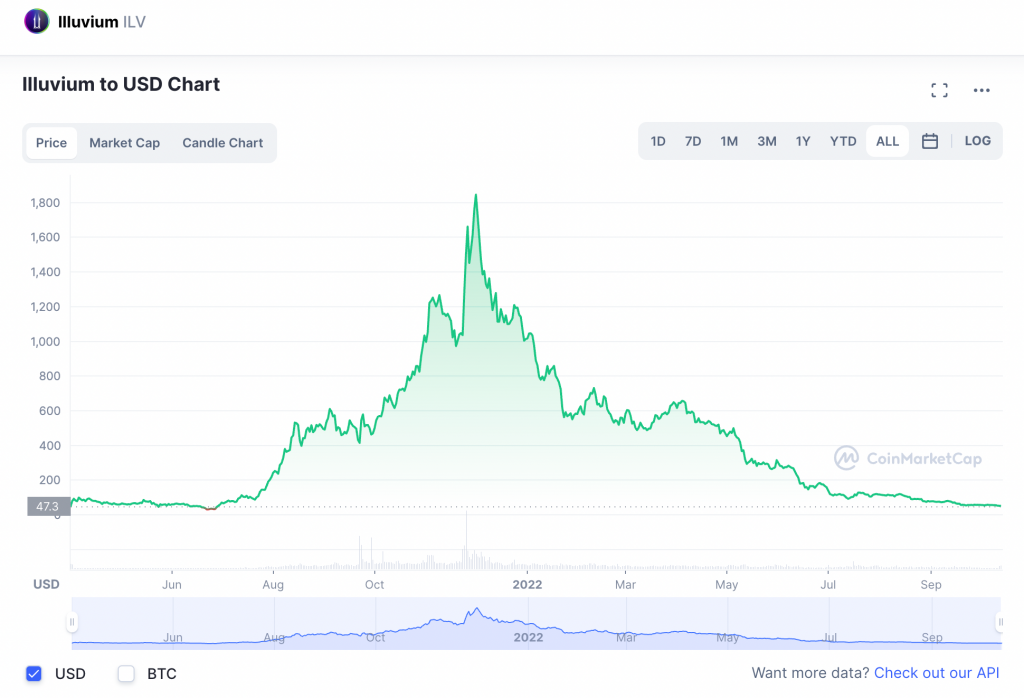Click the Illuvium logo icon
The image size is (1024, 698).
click(37, 22)
